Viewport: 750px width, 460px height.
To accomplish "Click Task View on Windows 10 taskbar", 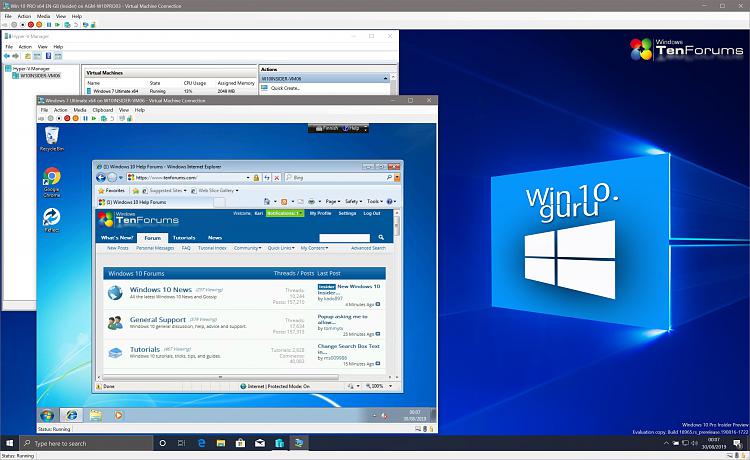I will point(181,443).
